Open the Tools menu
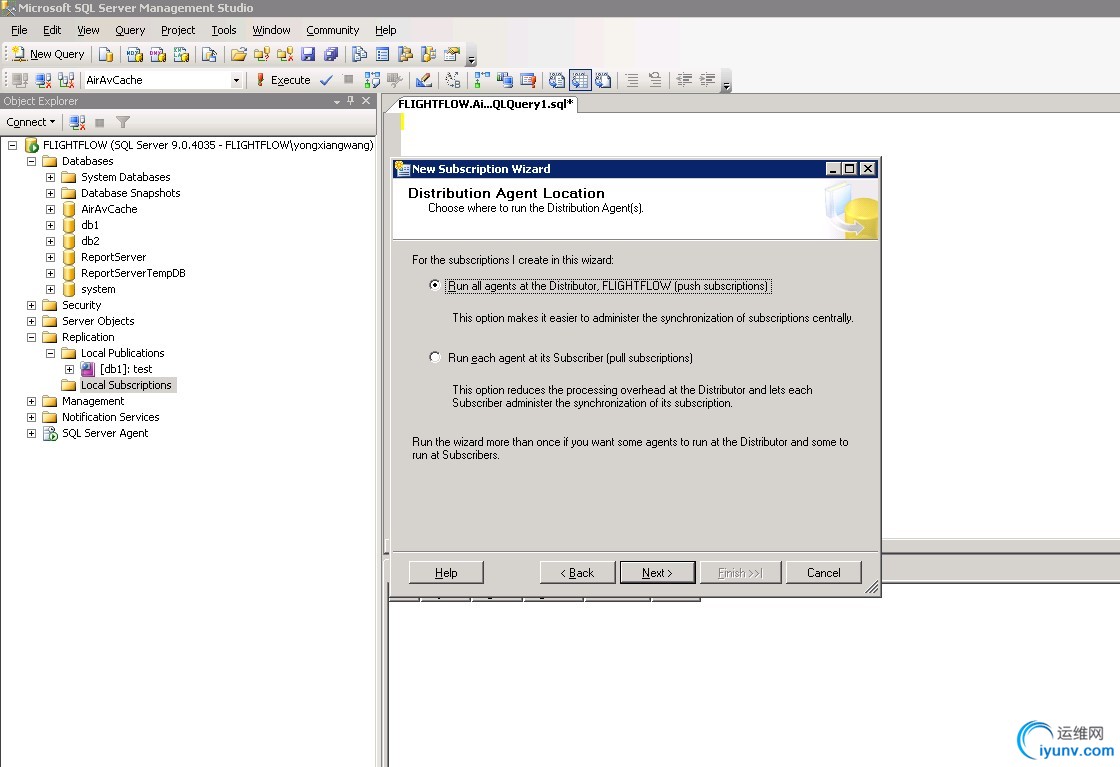This screenshot has width=1120, height=767. pyautogui.click(x=224, y=30)
